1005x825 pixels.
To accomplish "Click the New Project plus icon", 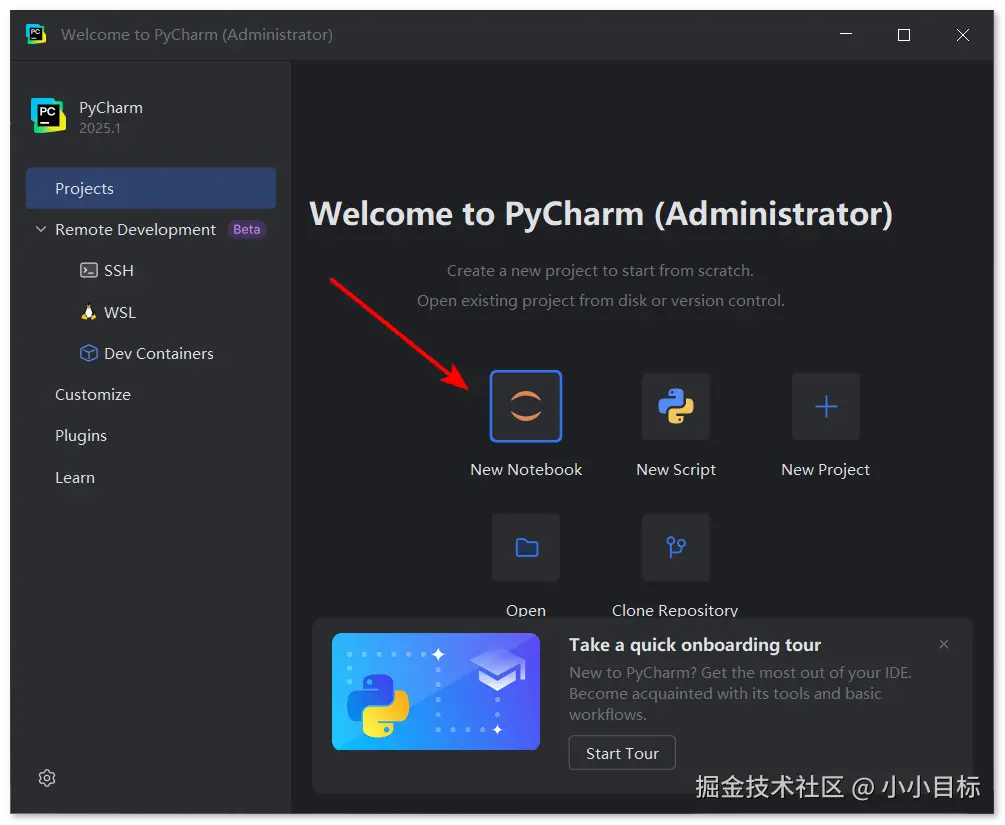I will pos(826,406).
